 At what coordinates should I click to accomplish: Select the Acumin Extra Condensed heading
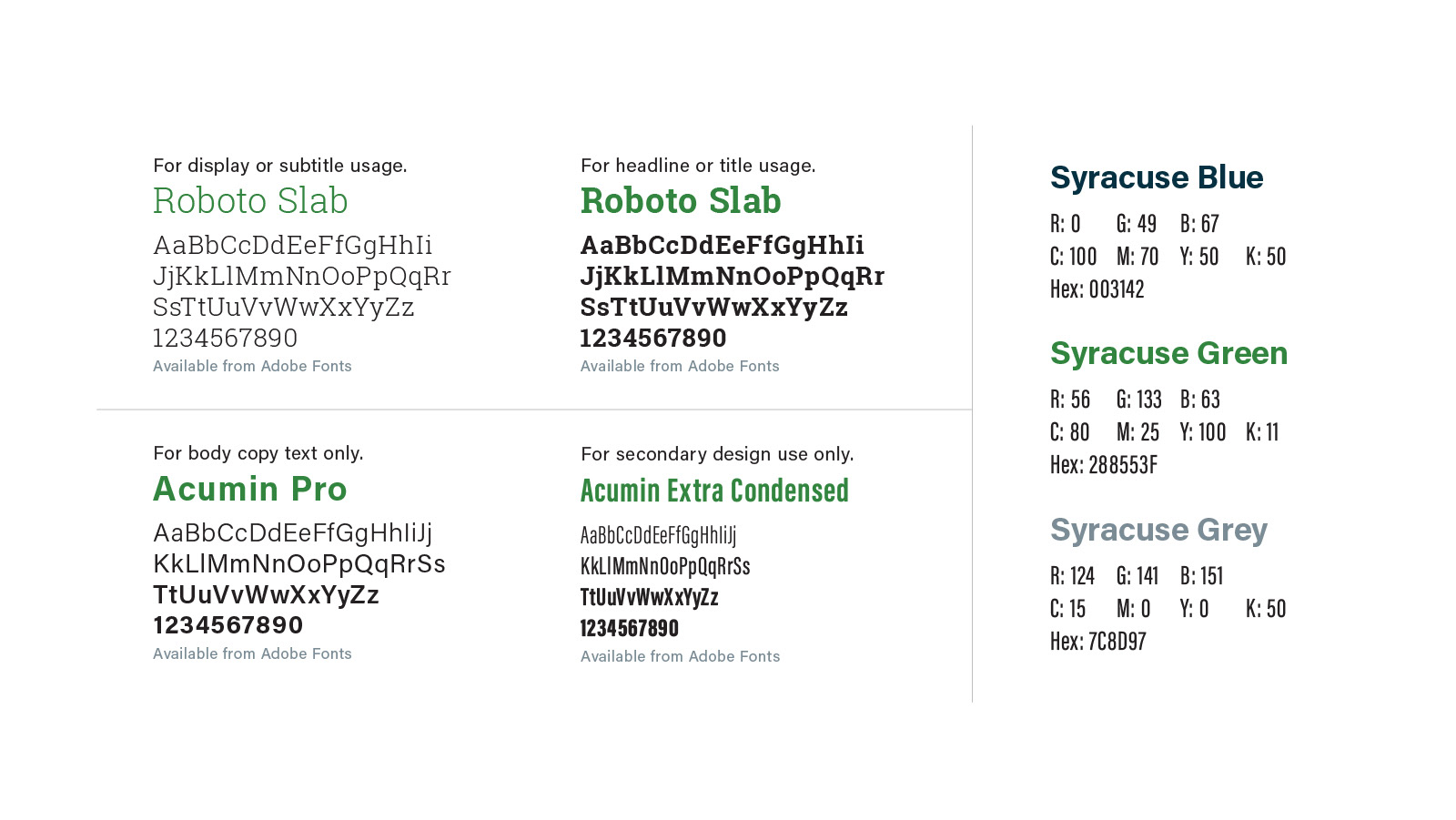[x=714, y=491]
